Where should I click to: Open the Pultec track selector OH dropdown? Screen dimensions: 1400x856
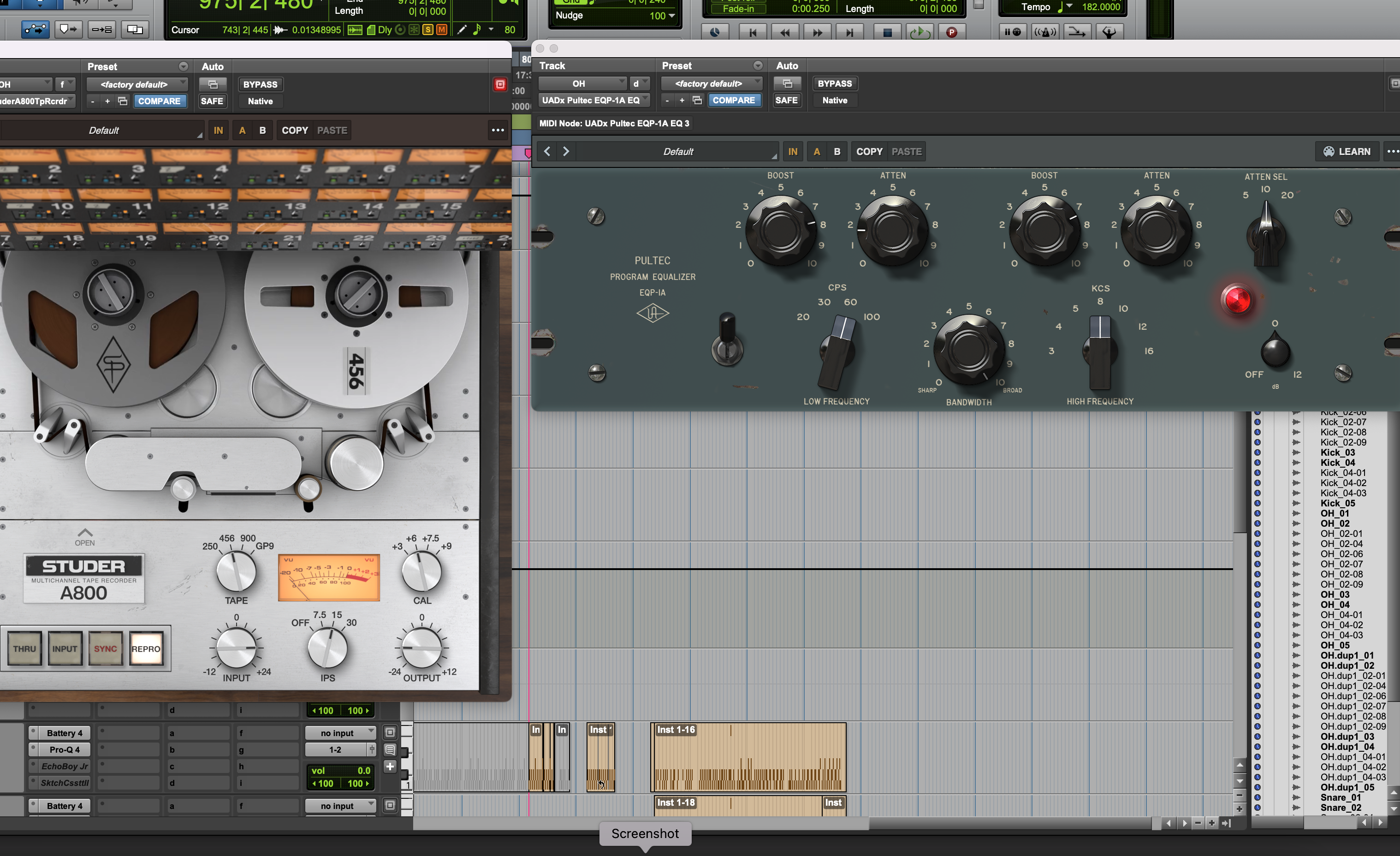[582, 83]
